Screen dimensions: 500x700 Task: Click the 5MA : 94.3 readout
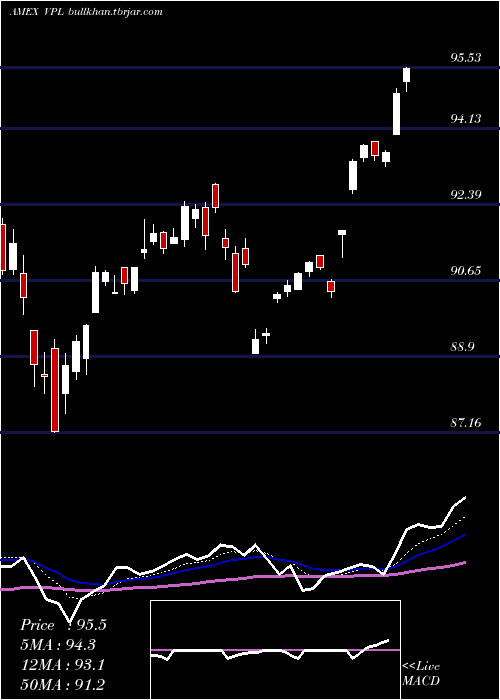[58, 645]
